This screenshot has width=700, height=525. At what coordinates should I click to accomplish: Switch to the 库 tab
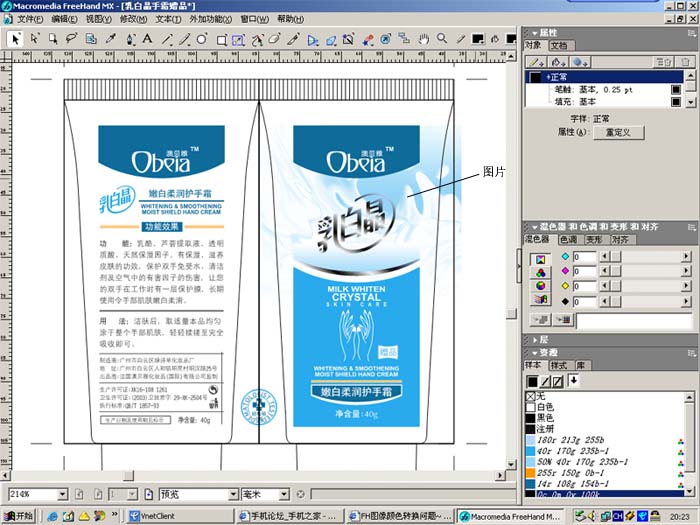[581, 365]
